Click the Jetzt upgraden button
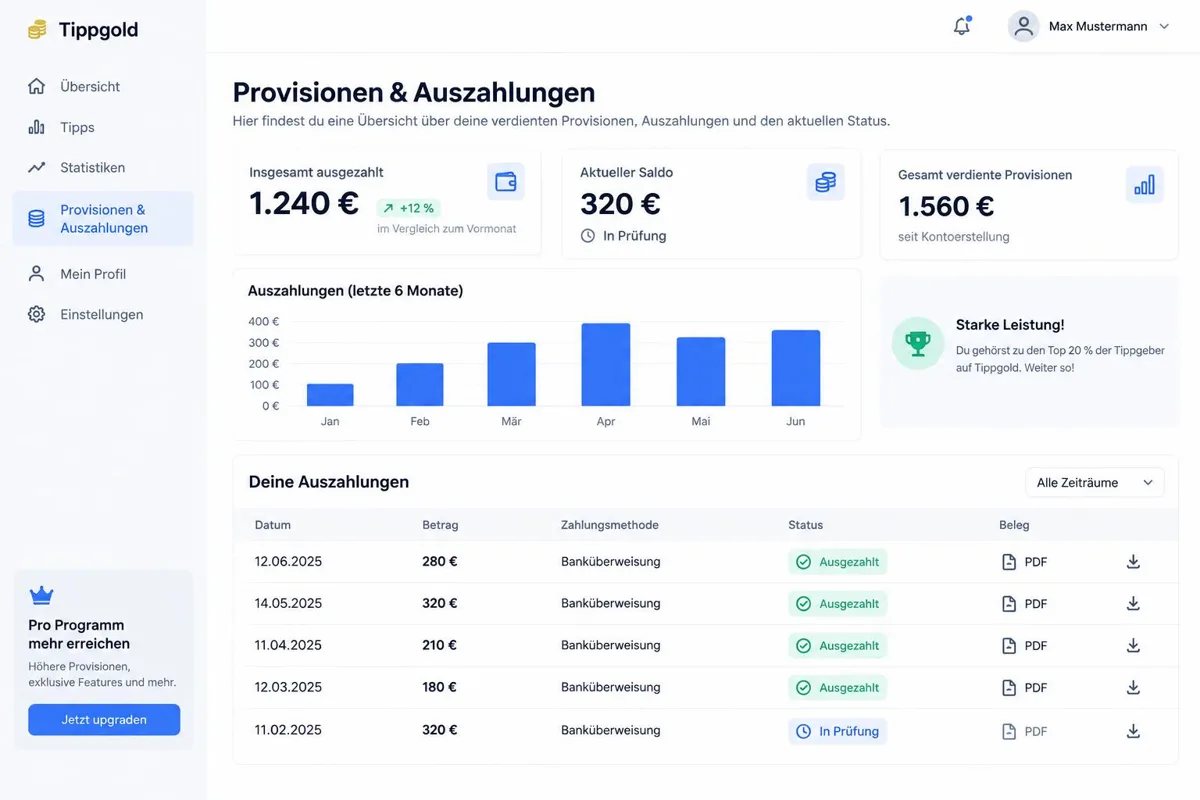This screenshot has width=1200, height=800. pyautogui.click(x=104, y=720)
